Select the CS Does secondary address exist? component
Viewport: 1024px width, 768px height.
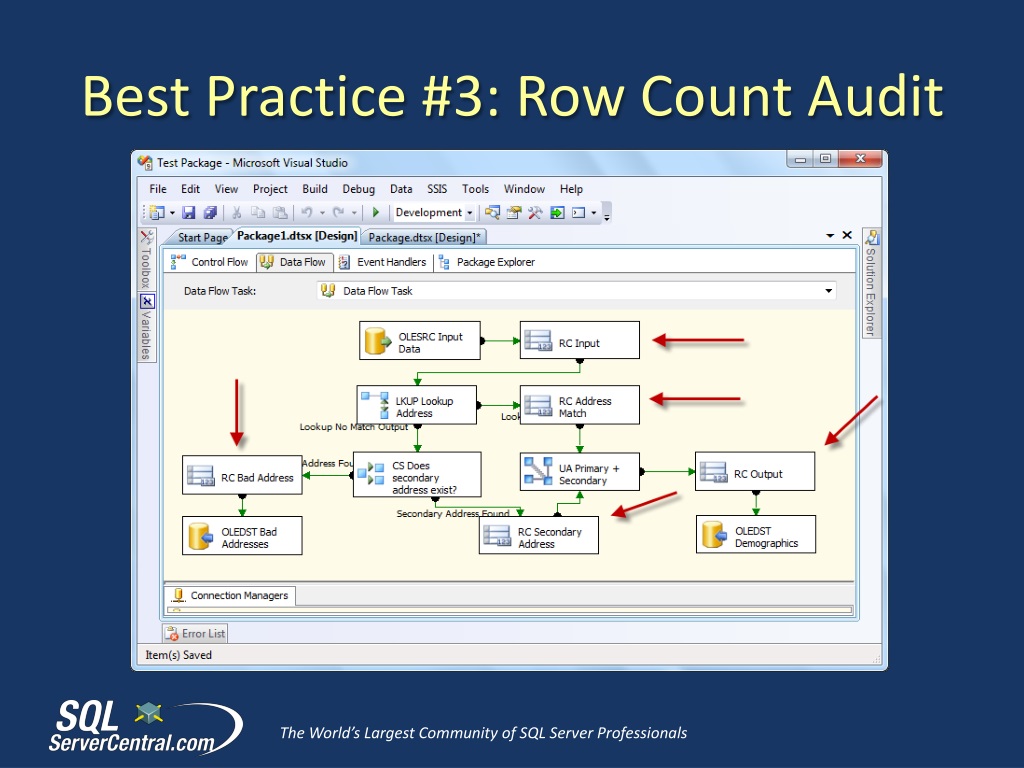coord(417,475)
